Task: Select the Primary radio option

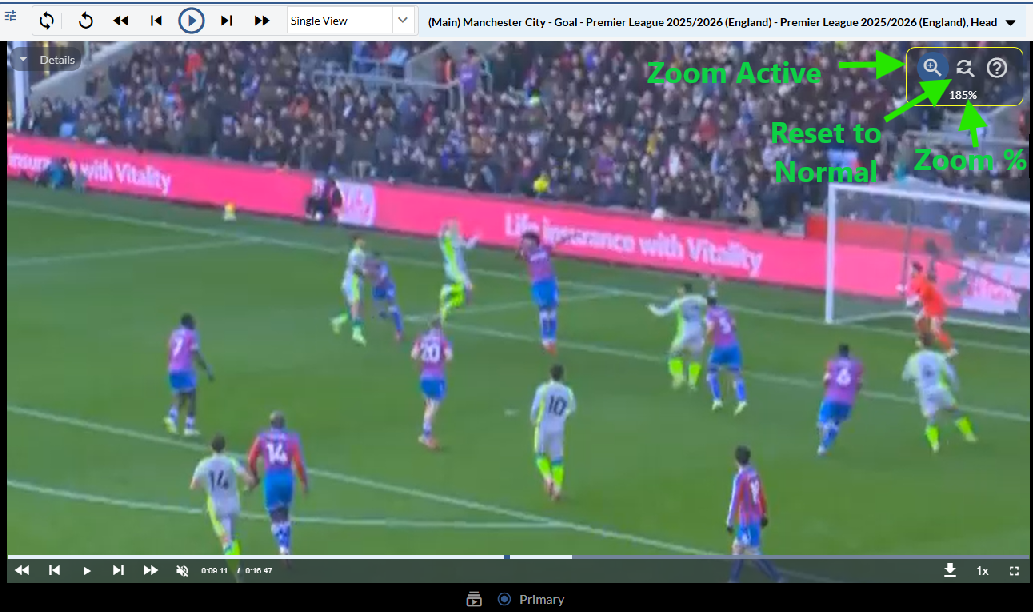Action: tap(505, 599)
